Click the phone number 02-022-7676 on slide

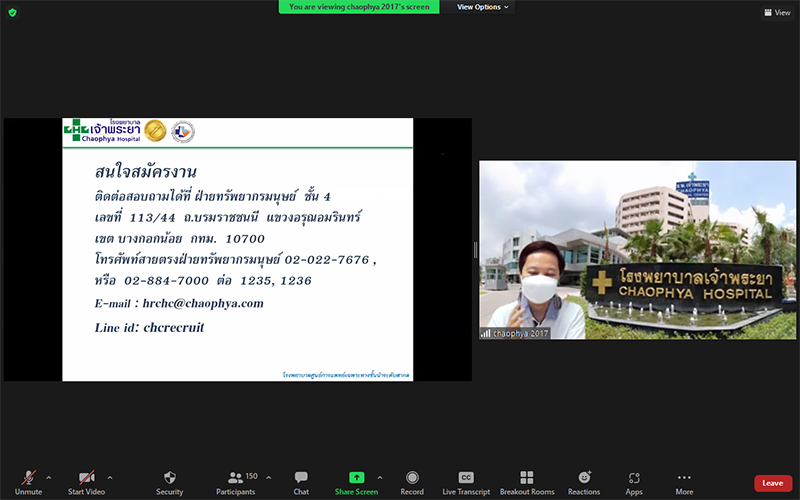(x=327, y=260)
